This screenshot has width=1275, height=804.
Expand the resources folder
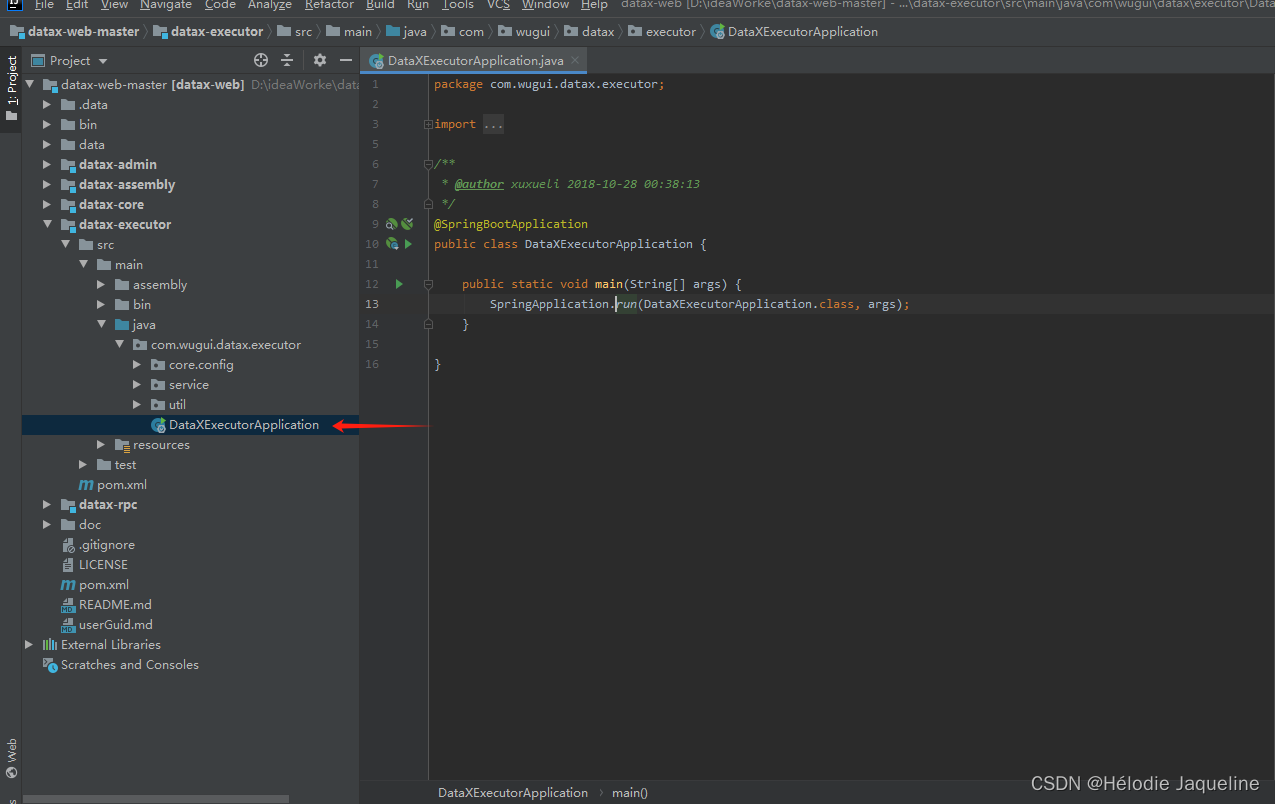click(x=101, y=445)
